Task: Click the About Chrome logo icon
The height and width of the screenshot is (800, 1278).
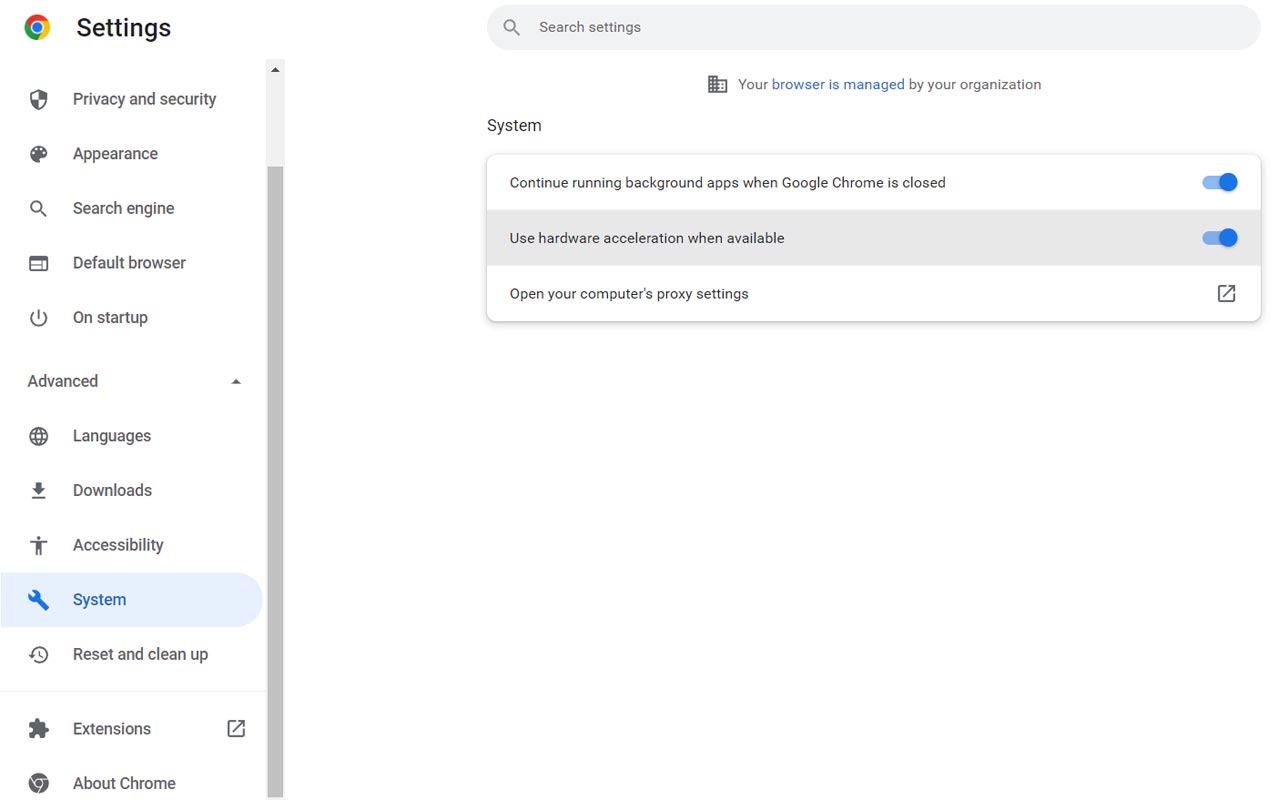Action: tap(38, 783)
